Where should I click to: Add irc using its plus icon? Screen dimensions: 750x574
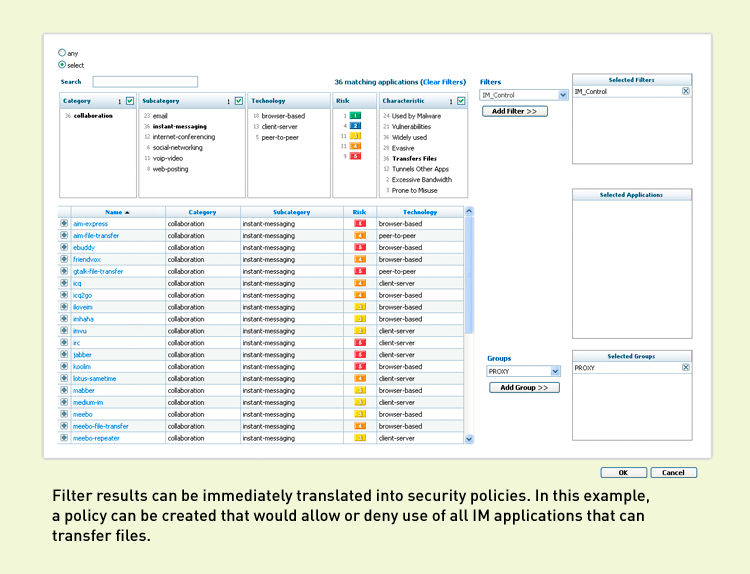pos(64,342)
